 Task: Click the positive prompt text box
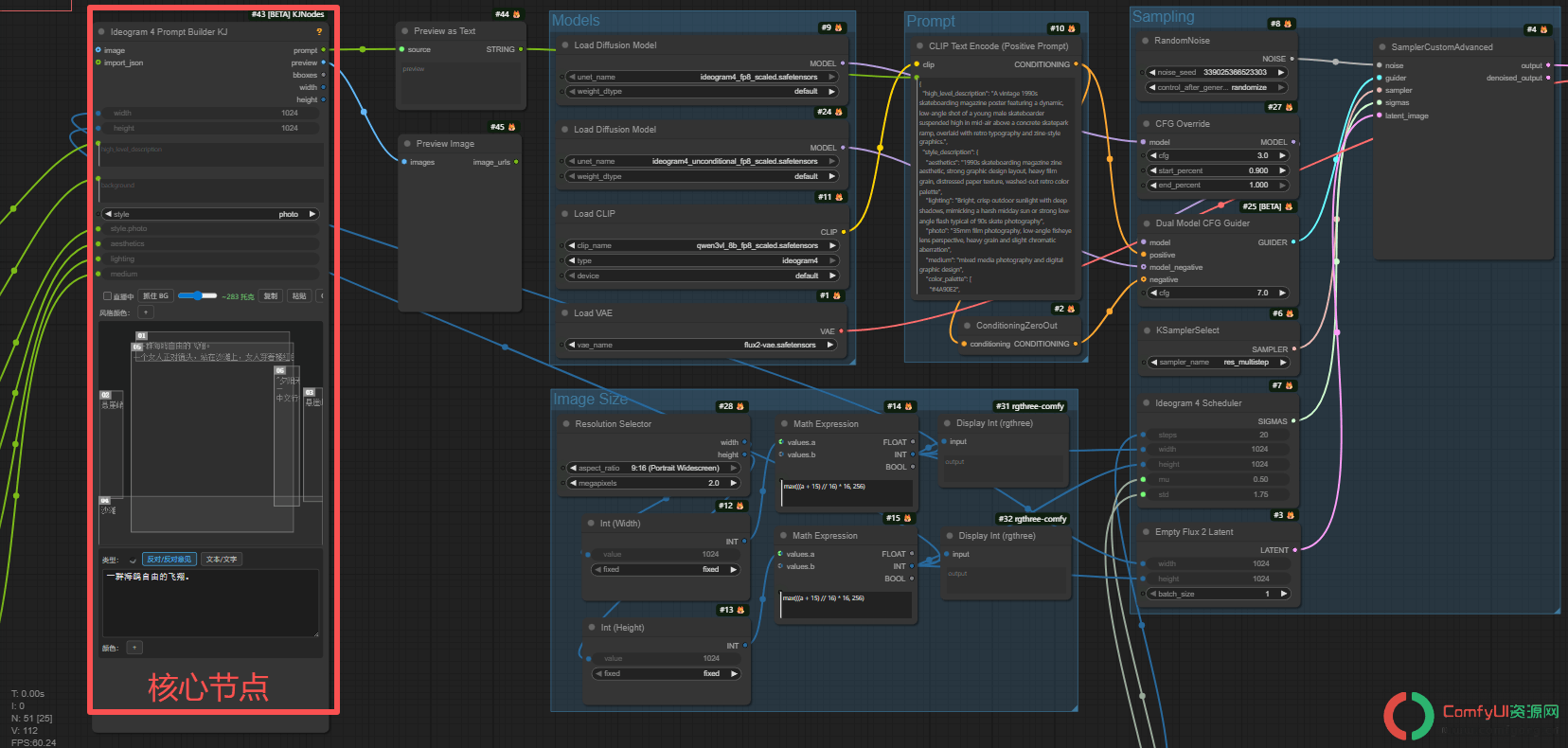(996, 187)
